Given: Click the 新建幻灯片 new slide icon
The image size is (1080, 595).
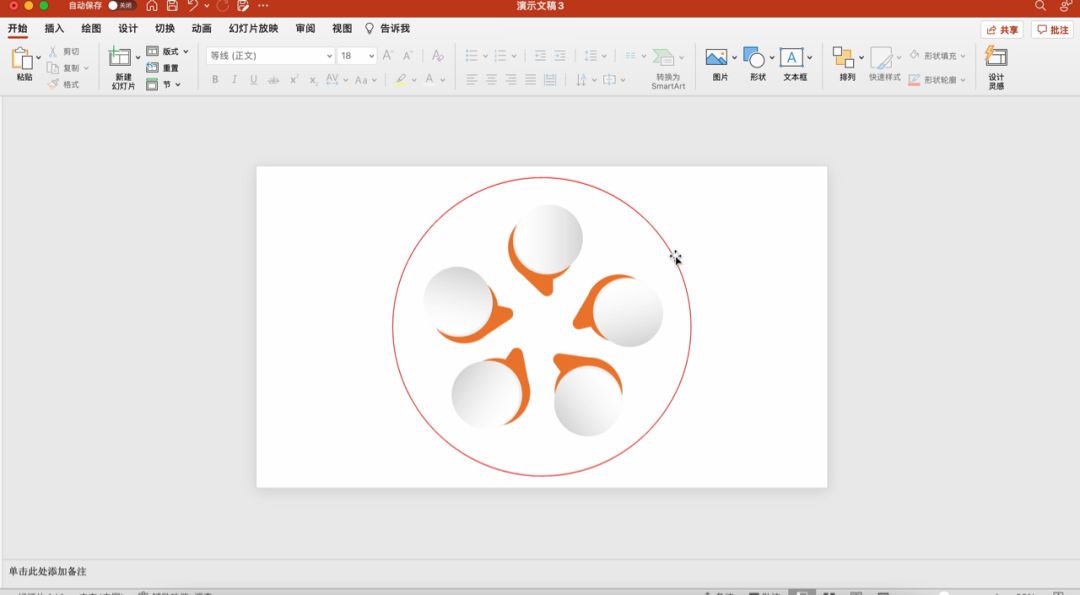Looking at the screenshot, I should 120,57.
